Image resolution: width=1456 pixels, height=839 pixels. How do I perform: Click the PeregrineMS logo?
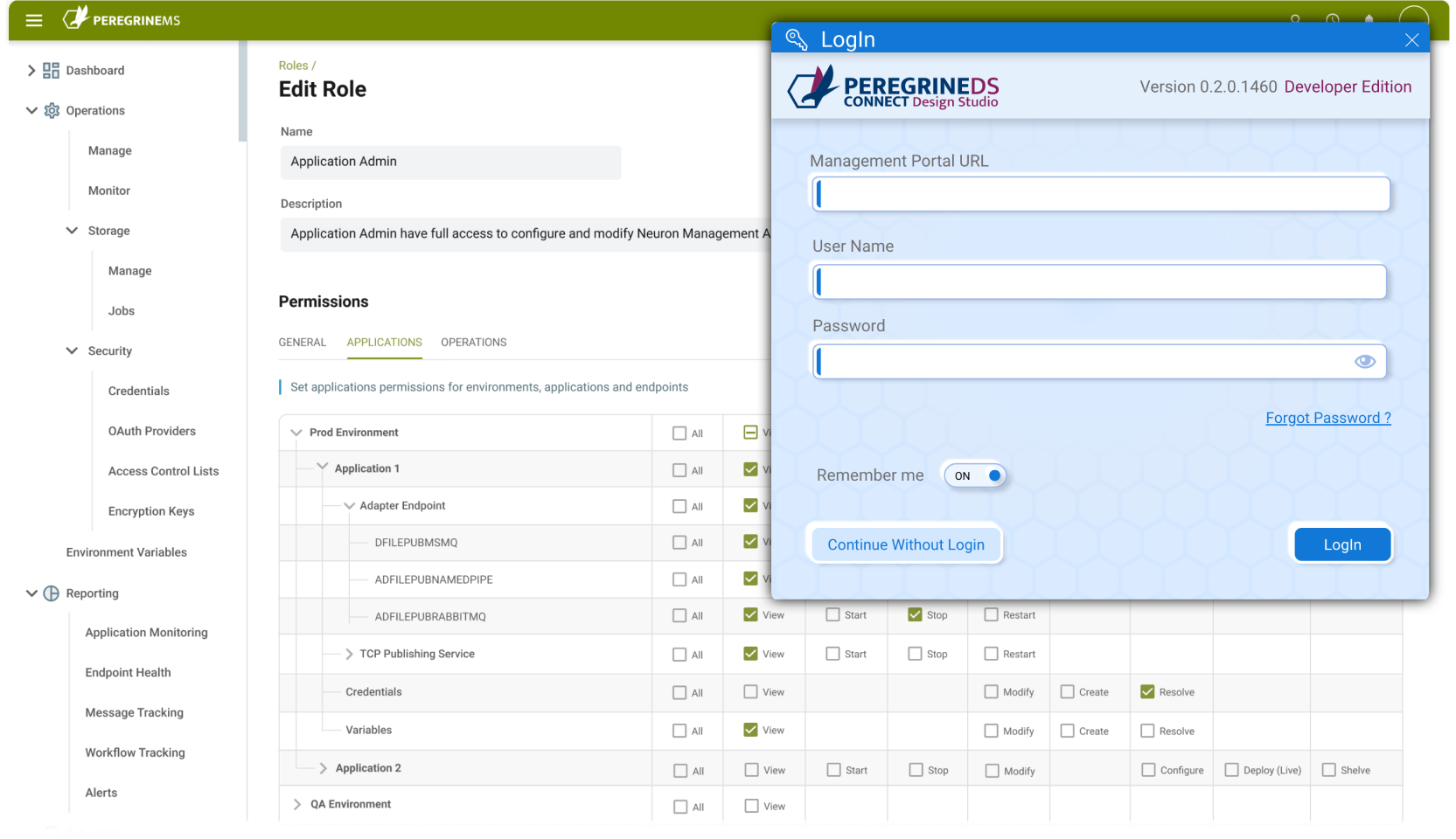[122, 18]
